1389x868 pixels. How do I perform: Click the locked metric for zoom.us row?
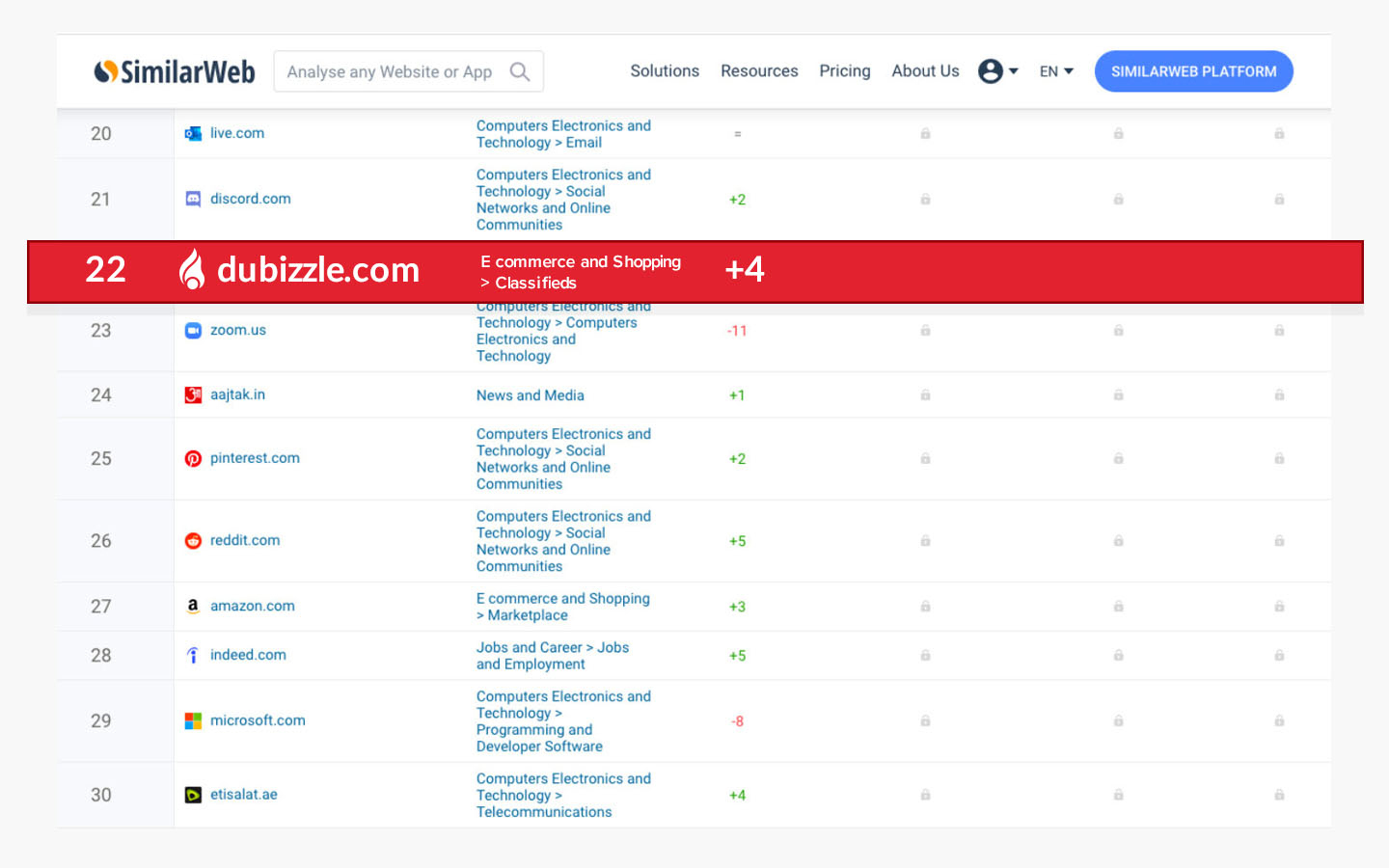pyautogui.click(x=925, y=330)
